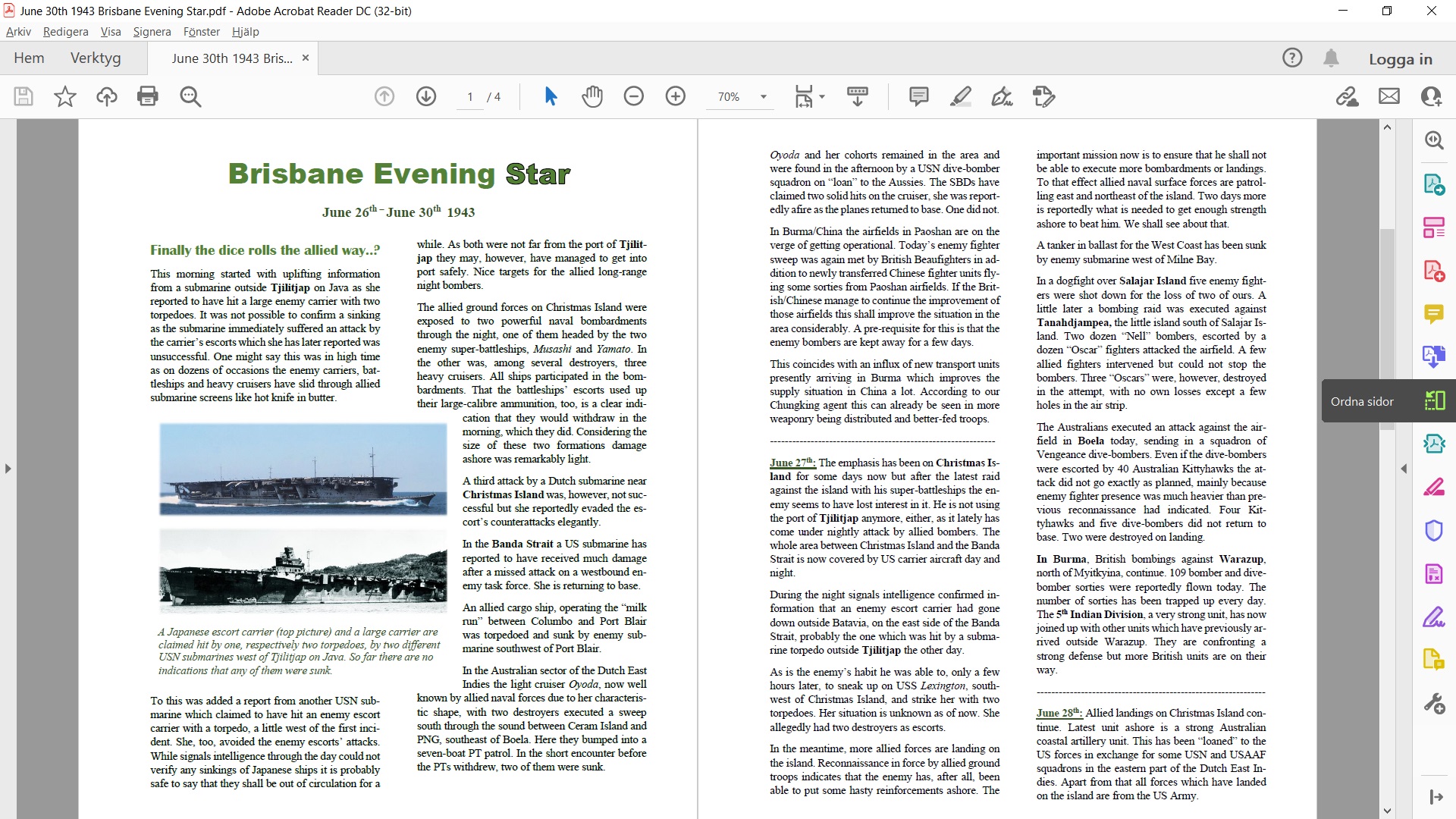The image size is (1456, 819).
Task: Open the stamp tool in the toolbar
Action: tap(1043, 96)
